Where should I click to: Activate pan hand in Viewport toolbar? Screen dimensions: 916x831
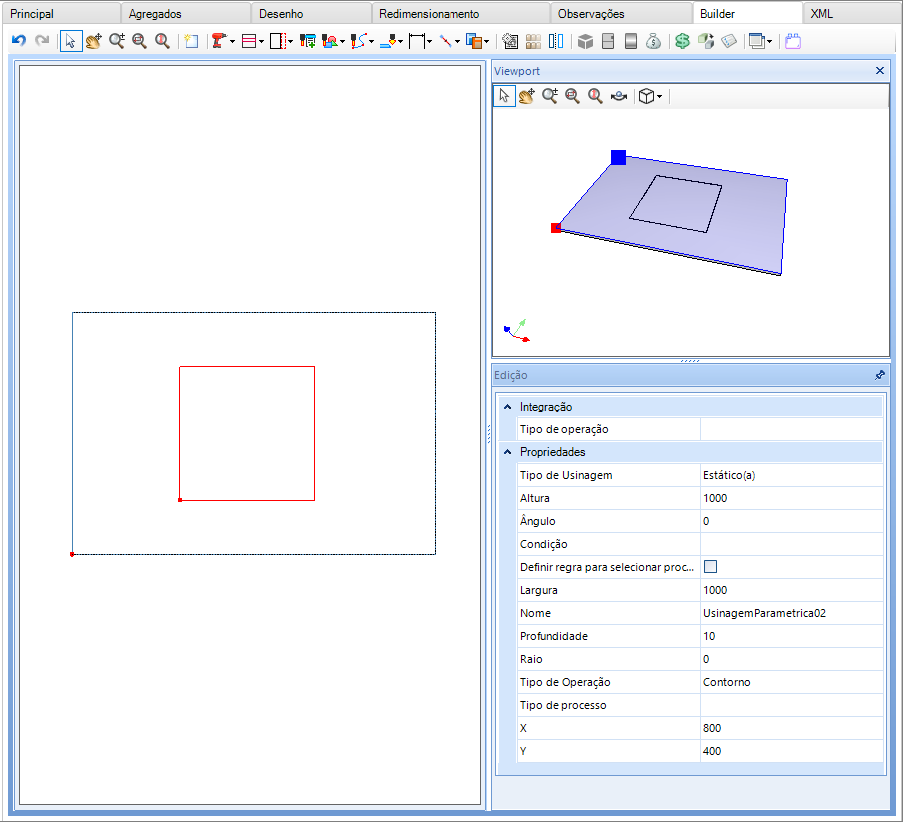(527, 96)
